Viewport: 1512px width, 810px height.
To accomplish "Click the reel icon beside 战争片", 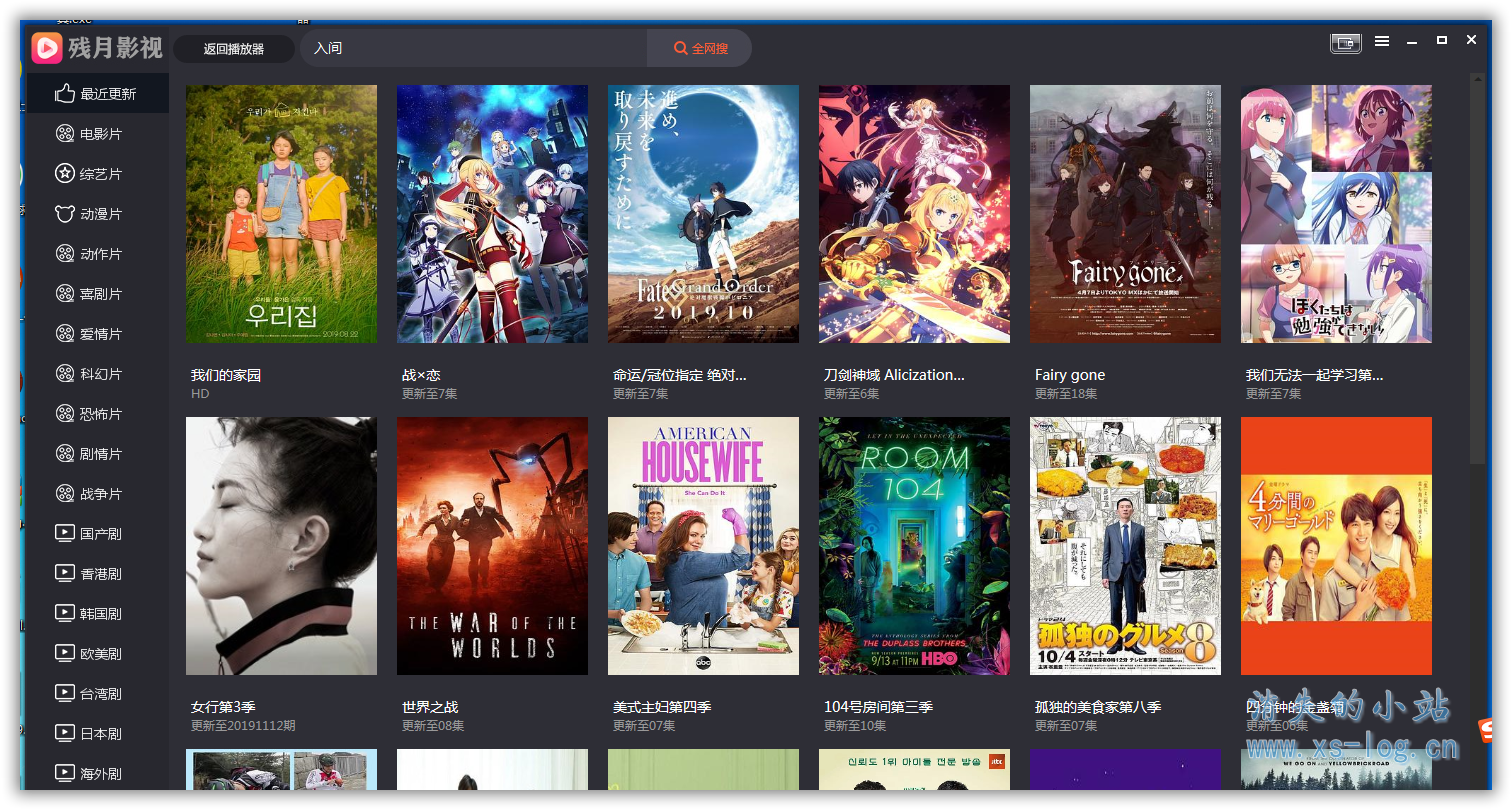I will click(65, 493).
